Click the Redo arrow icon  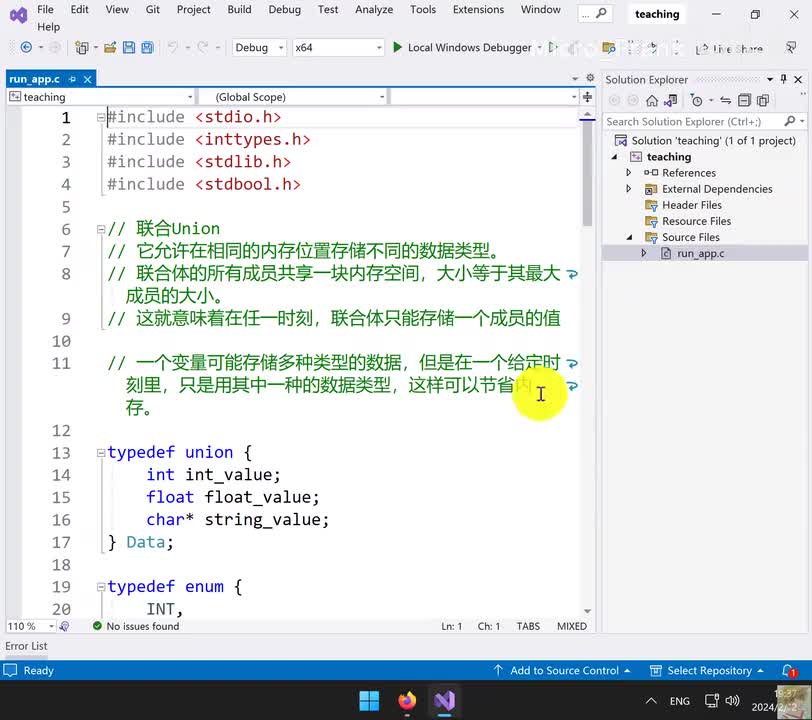tap(202, 48)
